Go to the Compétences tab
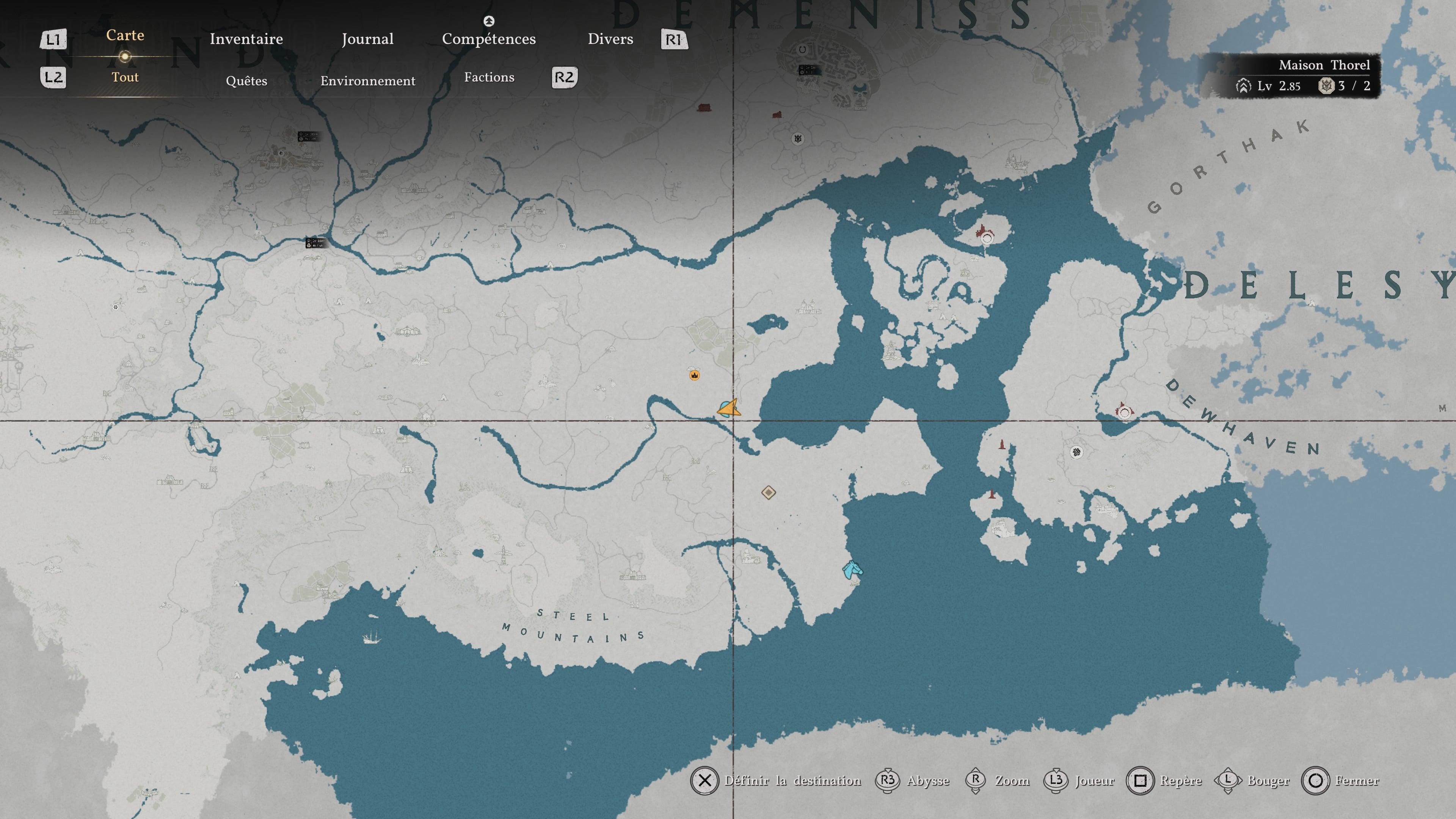The width and height of the screenshot is (1456, 819). 488,39
